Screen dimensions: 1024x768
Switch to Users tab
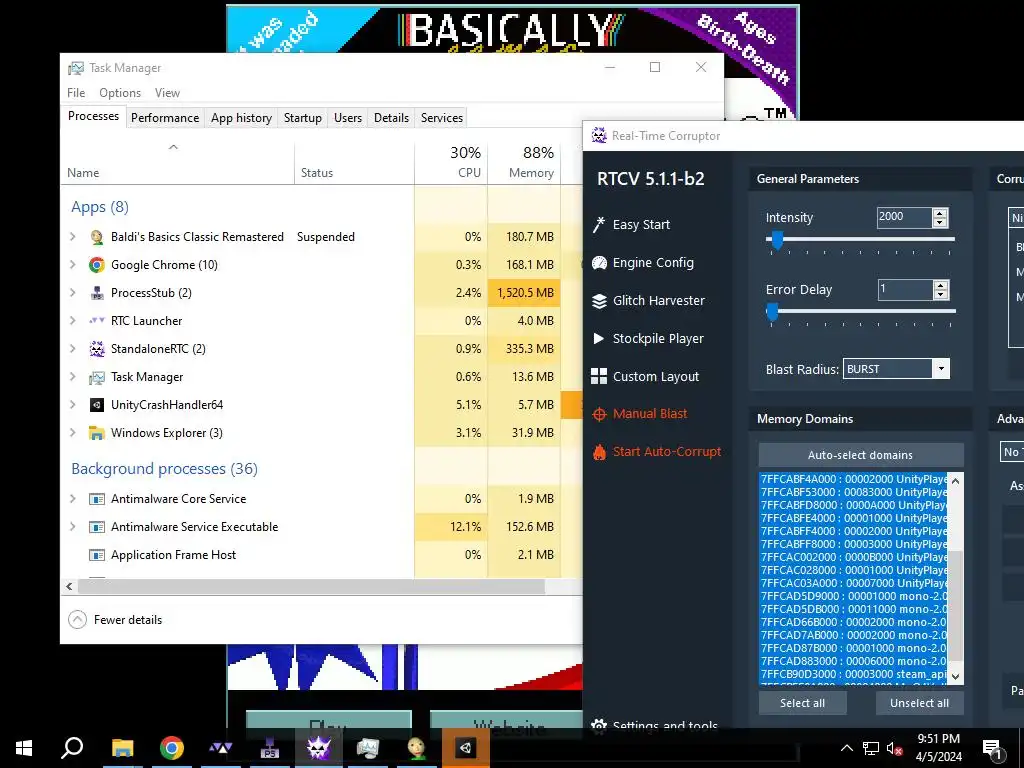(x=347, y=118)
